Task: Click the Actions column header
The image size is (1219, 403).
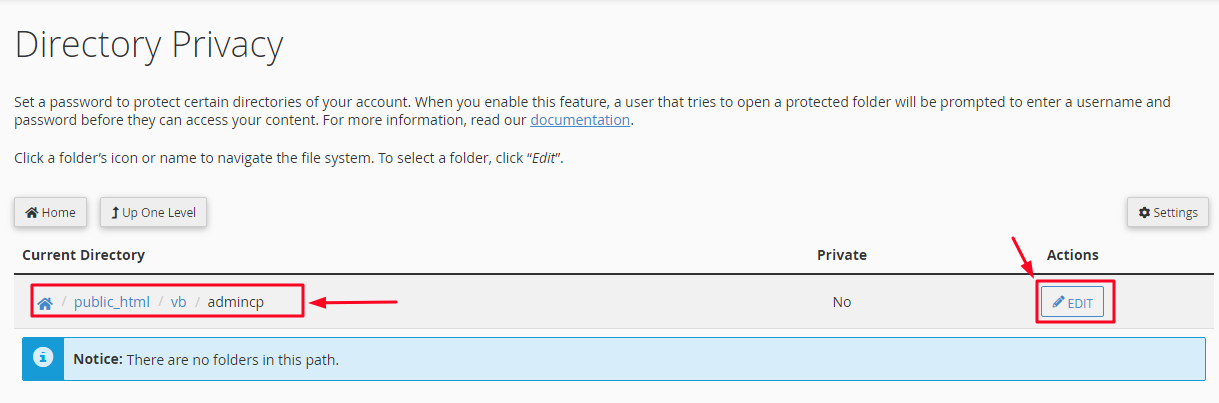Action: click(1072, 255)
